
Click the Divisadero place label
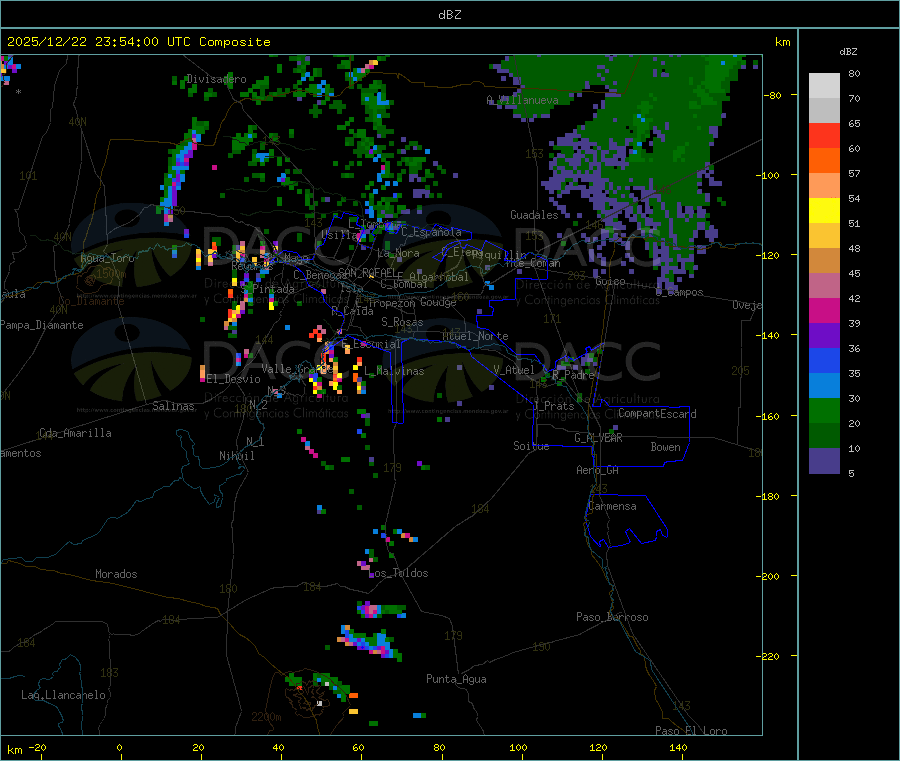pyautogui.click(x=216, y=79)
